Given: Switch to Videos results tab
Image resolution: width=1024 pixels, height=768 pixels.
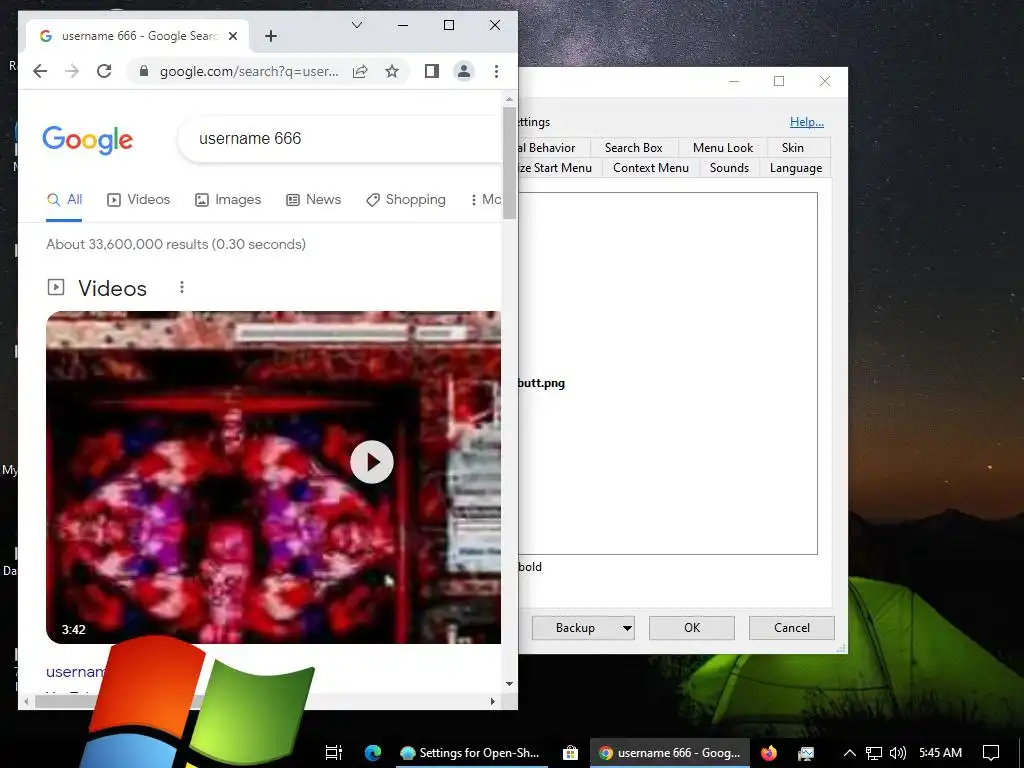Looking at the screenshot, I should tap(138, 200).
